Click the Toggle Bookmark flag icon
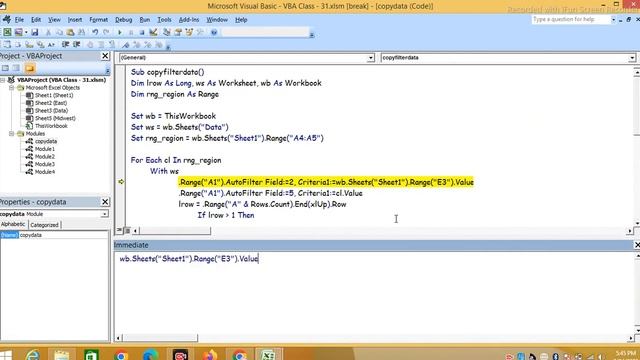This screenshot has height=360, width=640. point(126,44)
